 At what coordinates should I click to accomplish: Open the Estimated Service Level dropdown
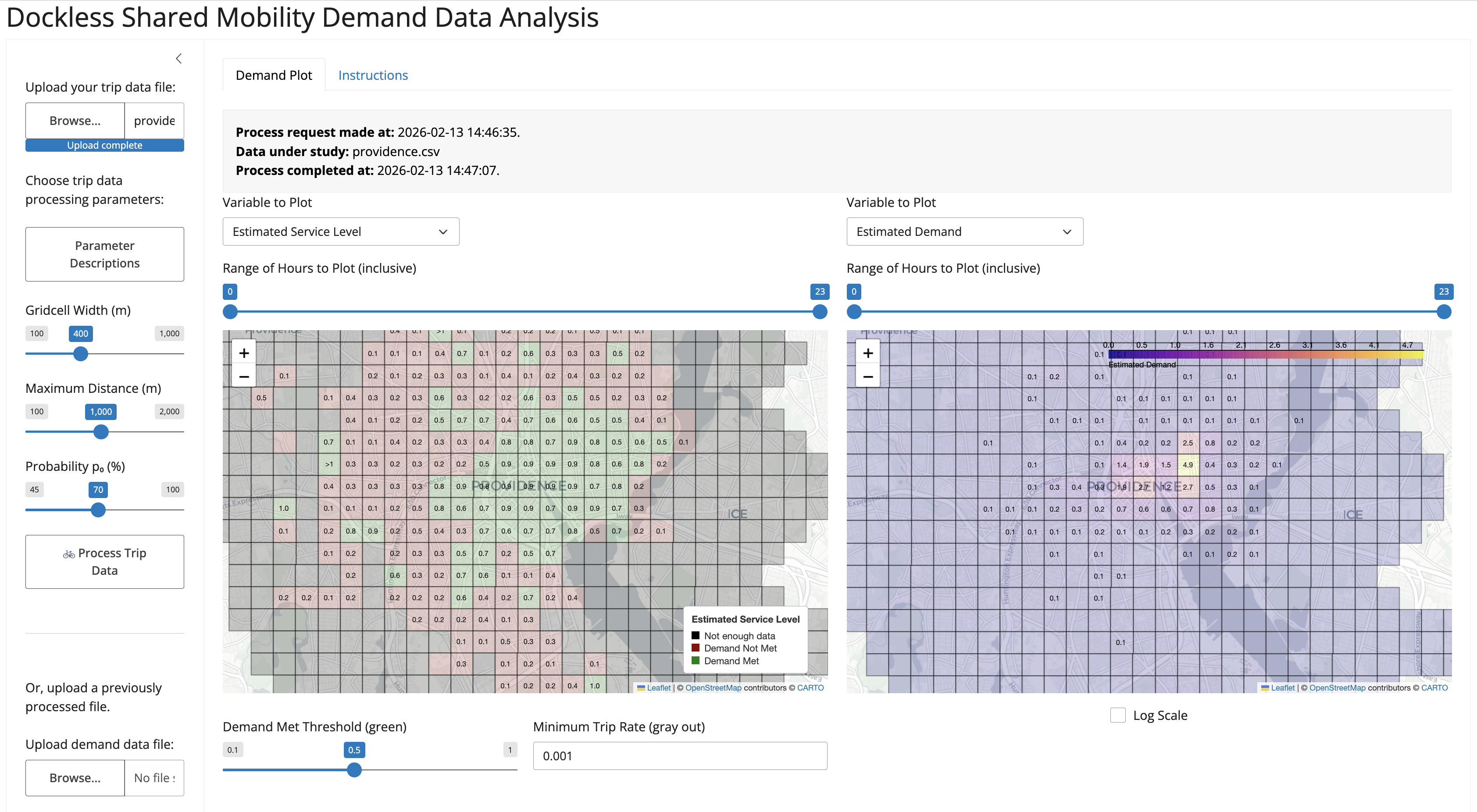(341, 231)
